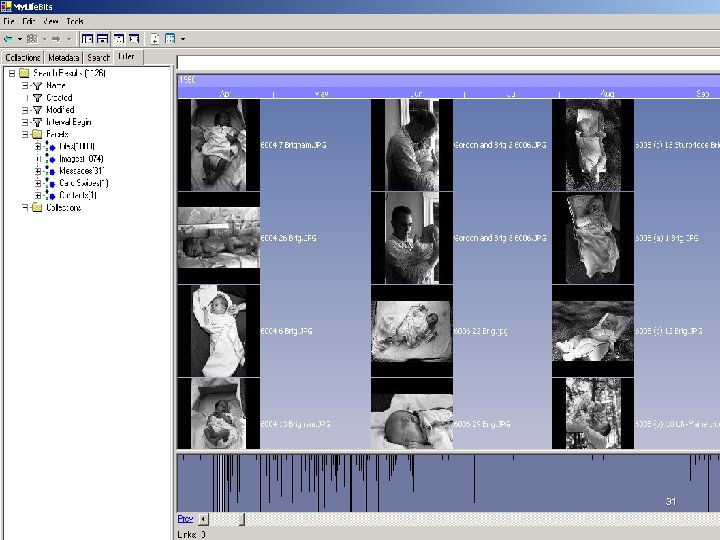Click the blue calendar grid view icon in toolbar
720x540 pixels.
click(170, 39)
